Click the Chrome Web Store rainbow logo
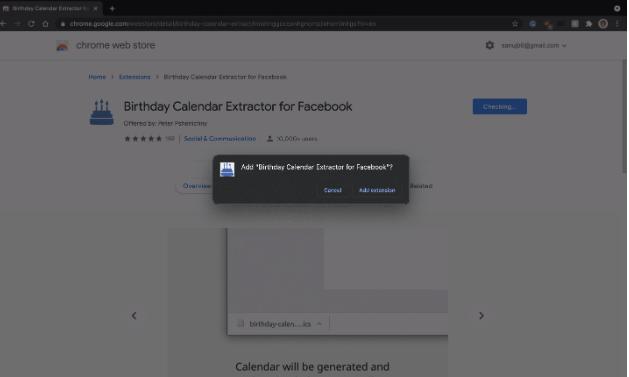 coord(62,46)
